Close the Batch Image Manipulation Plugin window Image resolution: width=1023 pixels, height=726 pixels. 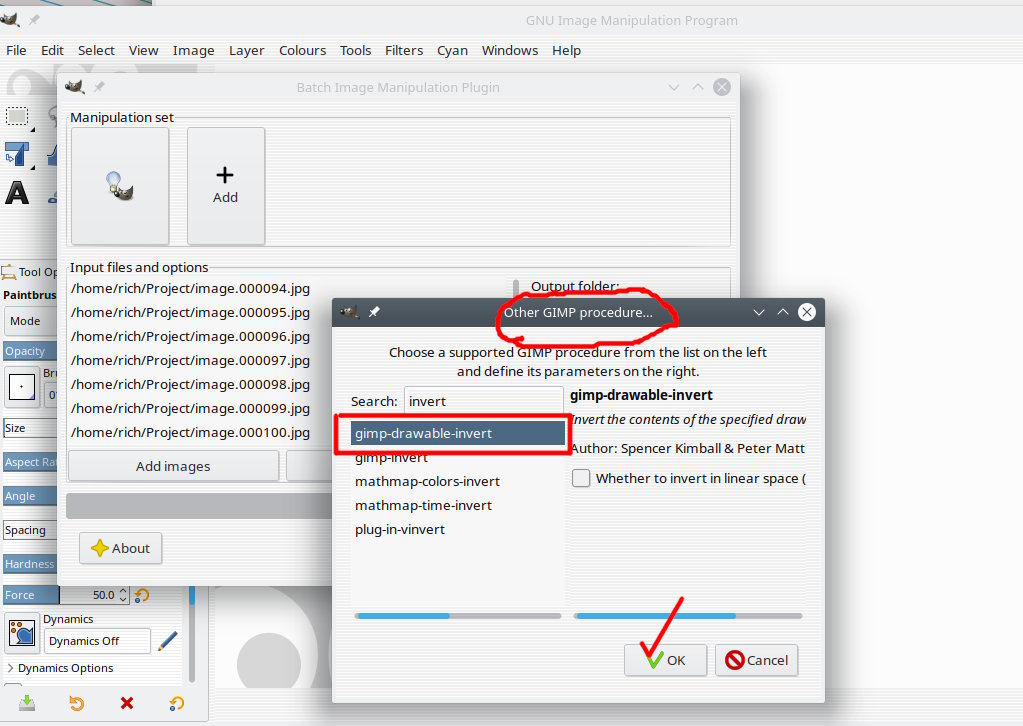click(x=722, y=87)
